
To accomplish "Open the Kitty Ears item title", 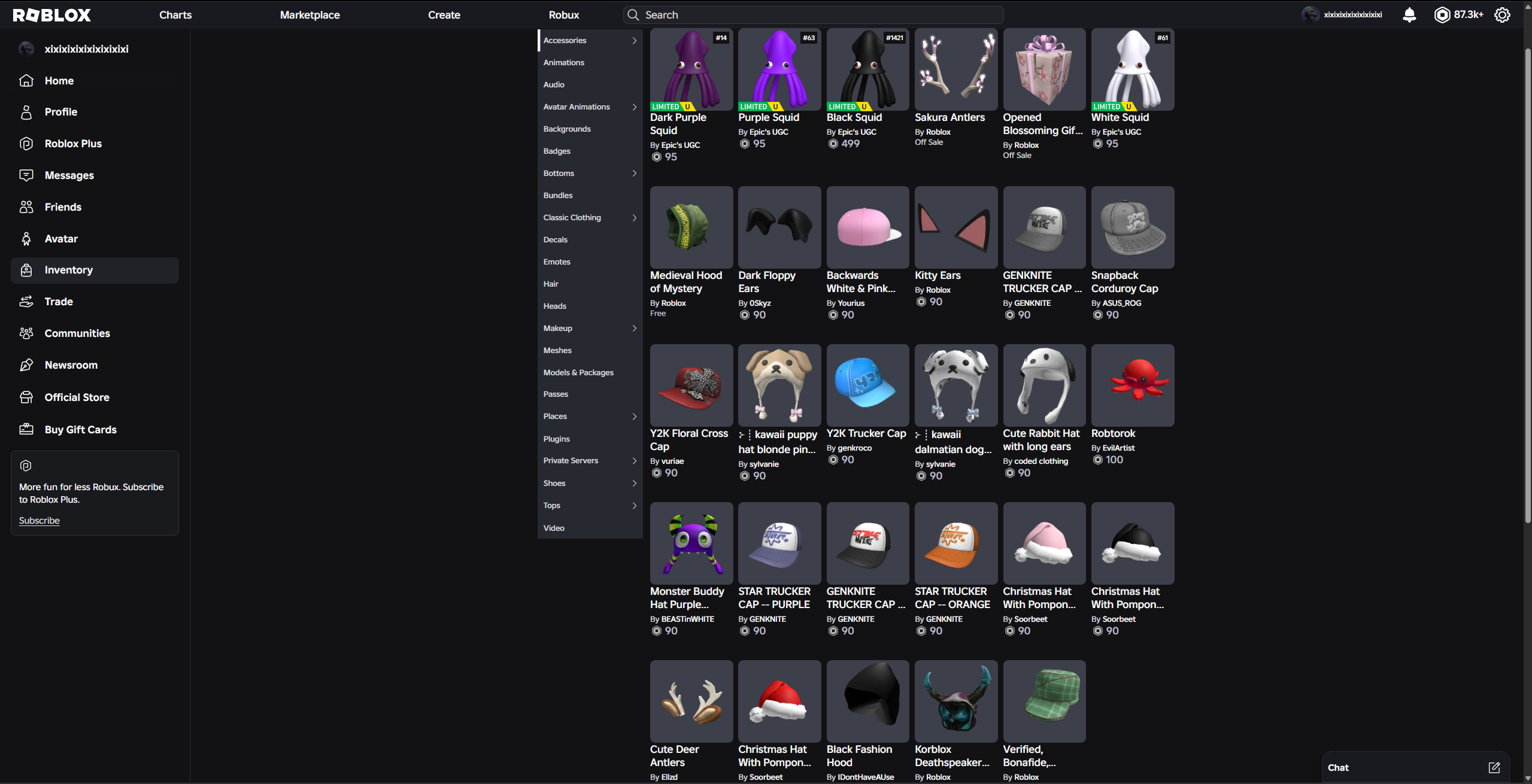I will pyautogui.click(x=938, y=275).
